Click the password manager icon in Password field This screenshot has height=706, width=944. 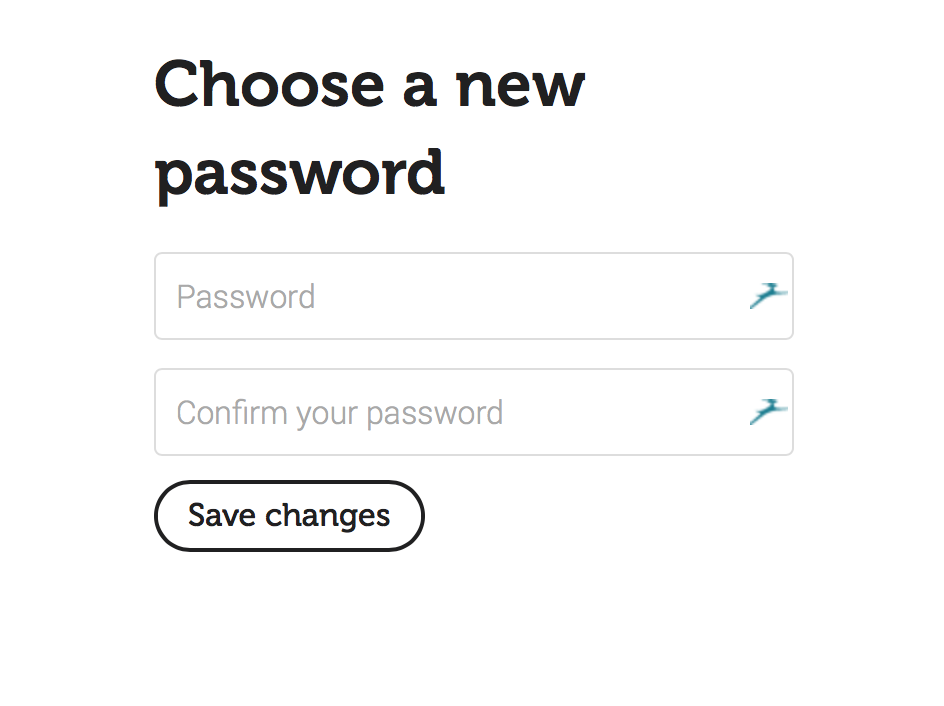point(767,296)
